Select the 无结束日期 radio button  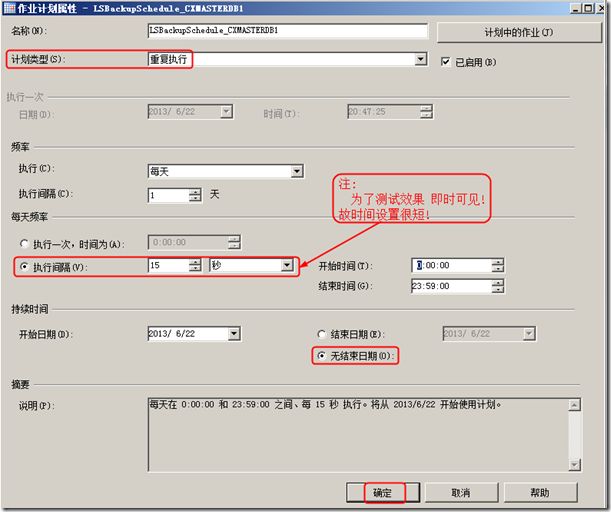[321, 355]
